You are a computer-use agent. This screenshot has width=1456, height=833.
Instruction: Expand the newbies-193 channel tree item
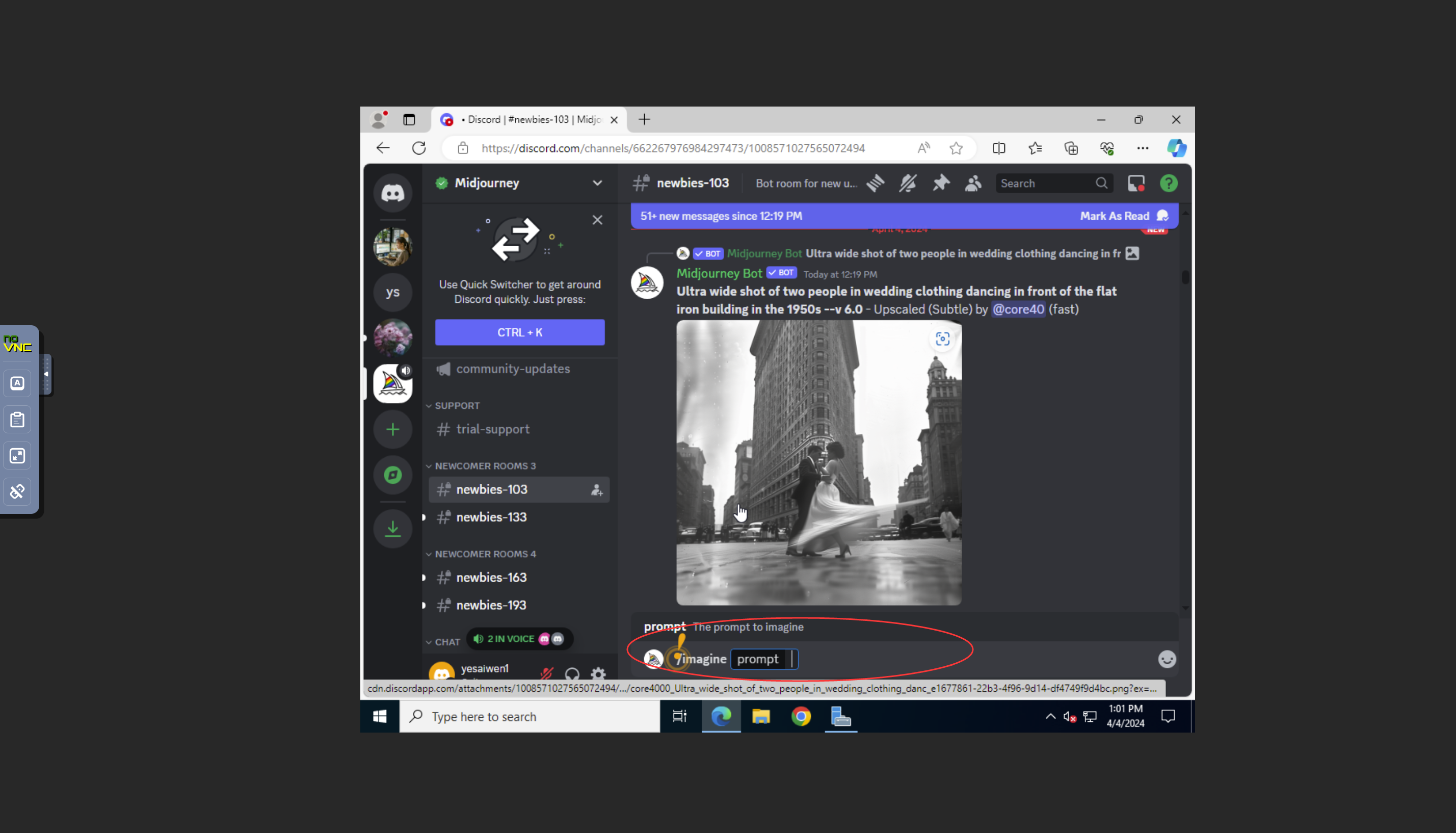(424, 605)
